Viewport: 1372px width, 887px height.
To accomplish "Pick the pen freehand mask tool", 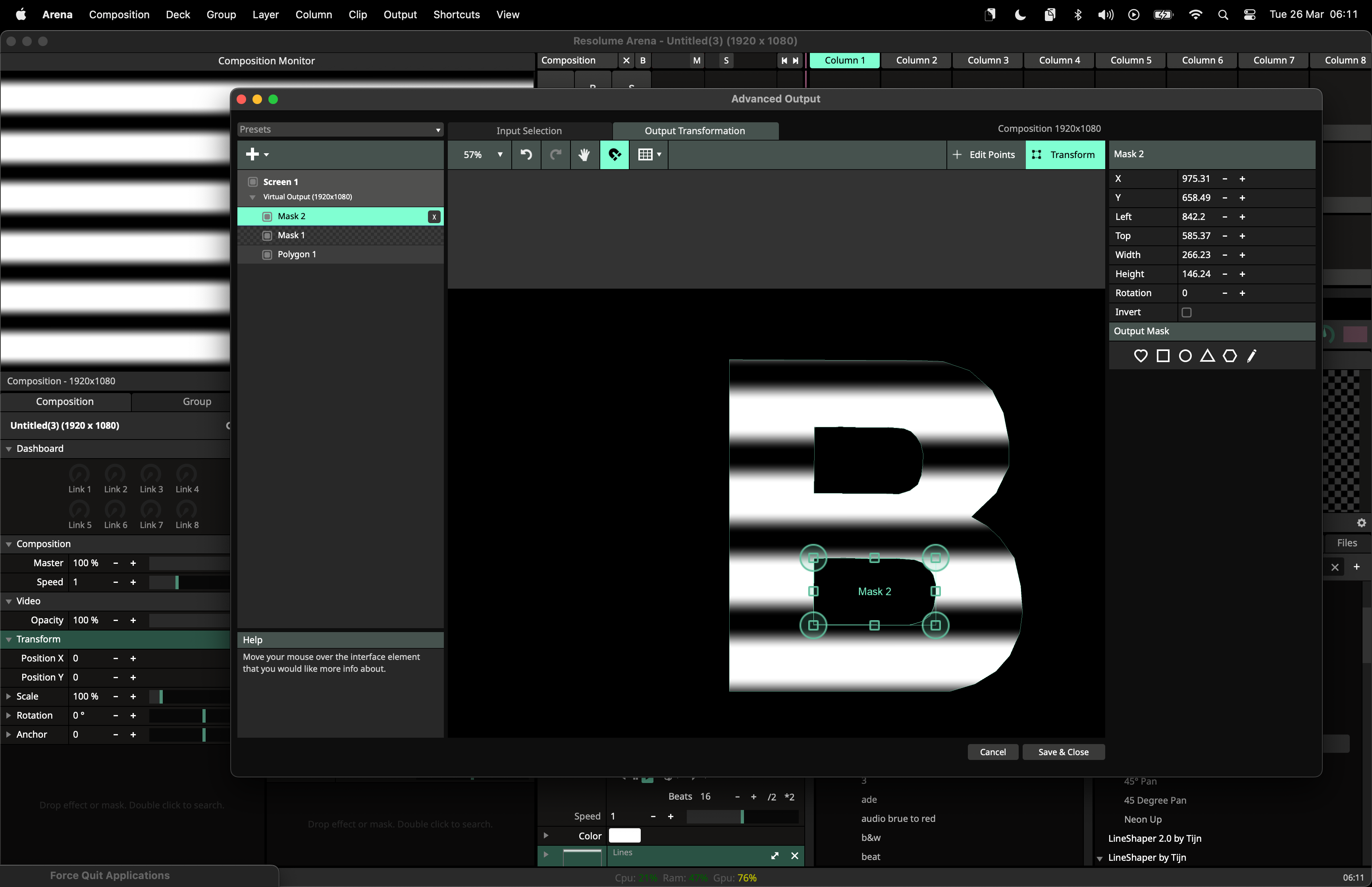I will click(1252, 356).
